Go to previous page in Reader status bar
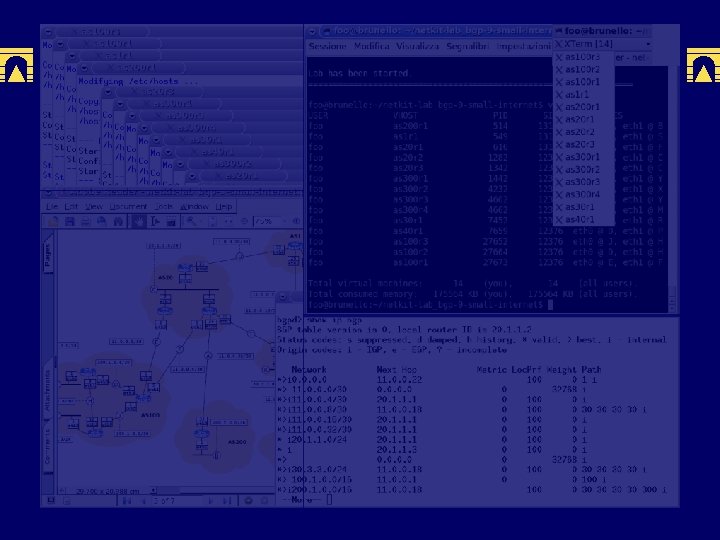Image resolution: width=720 pixels, height=540 pixels. [144, 501]
